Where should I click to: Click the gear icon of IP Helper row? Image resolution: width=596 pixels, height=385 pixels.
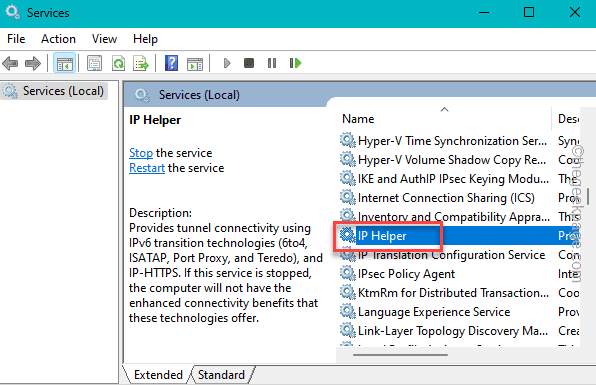pyautogui.click(x=347, y=235)
